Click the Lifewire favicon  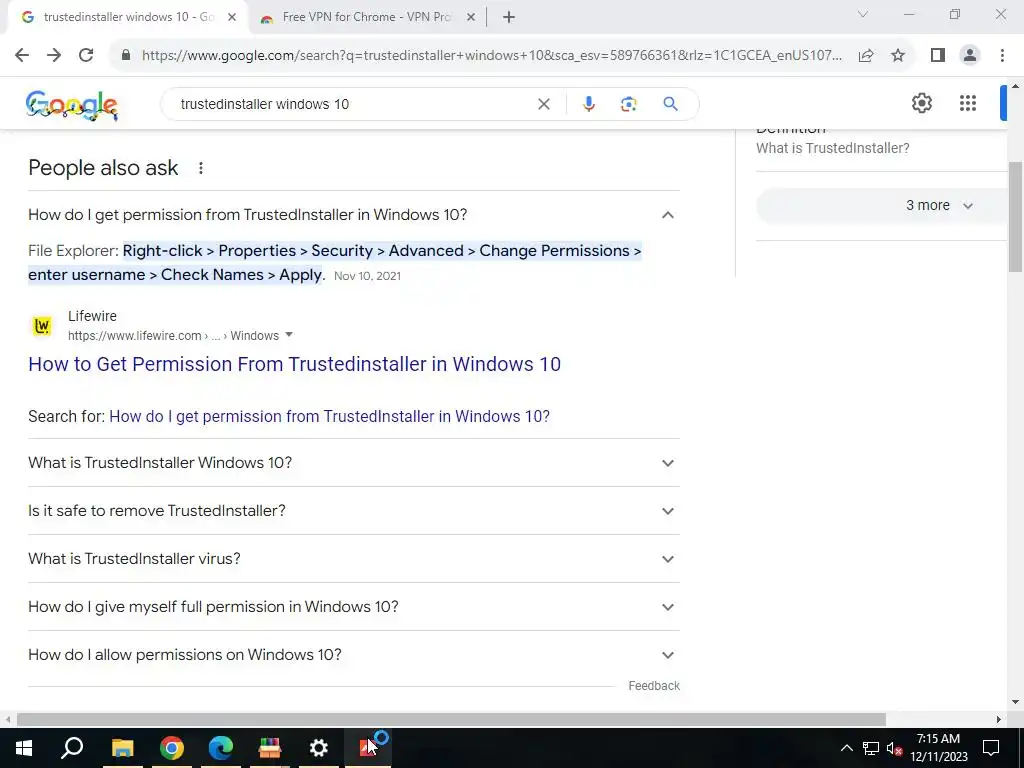[42, 326]
